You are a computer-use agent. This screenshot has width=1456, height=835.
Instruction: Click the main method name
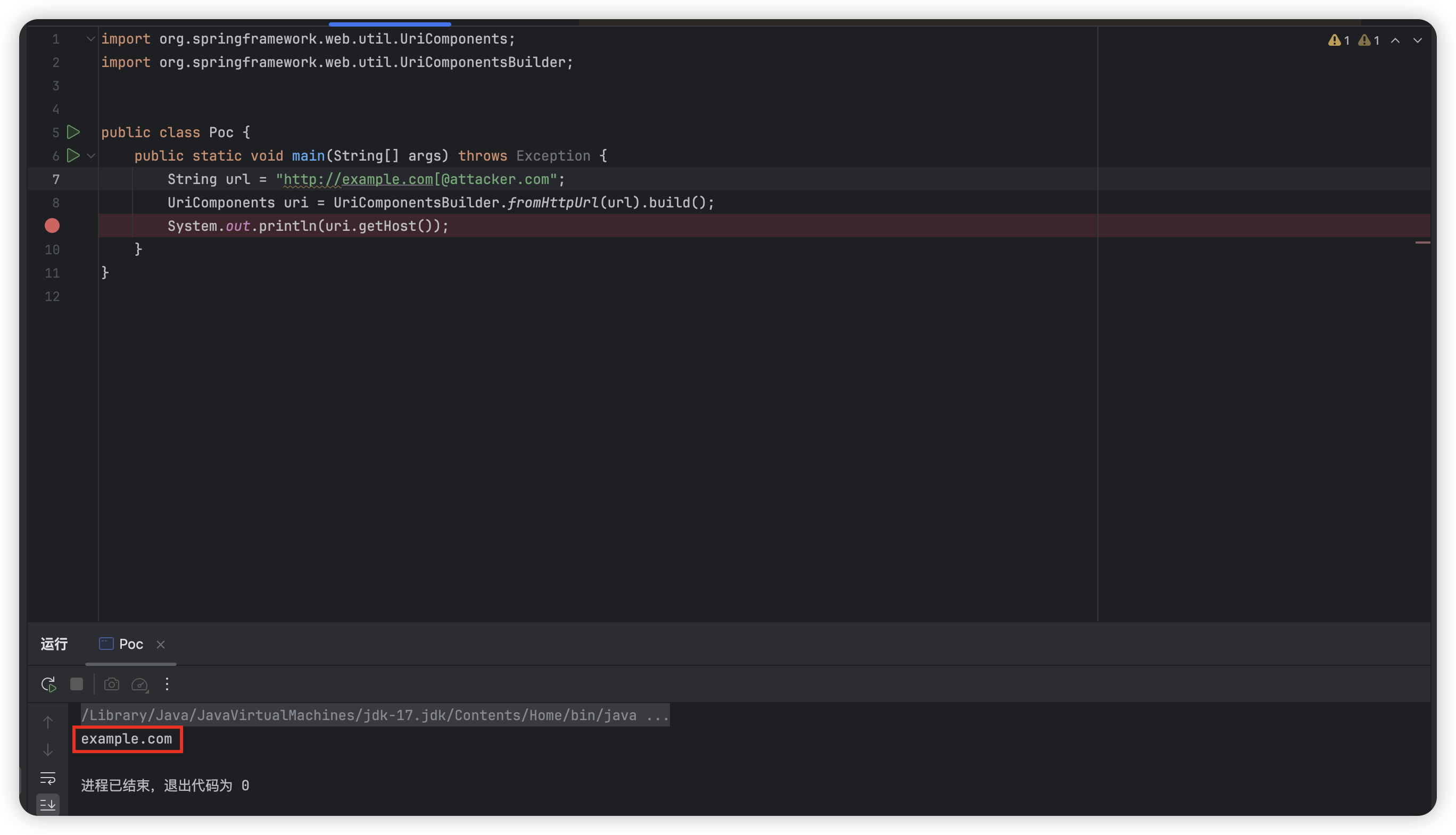[308, 156]
